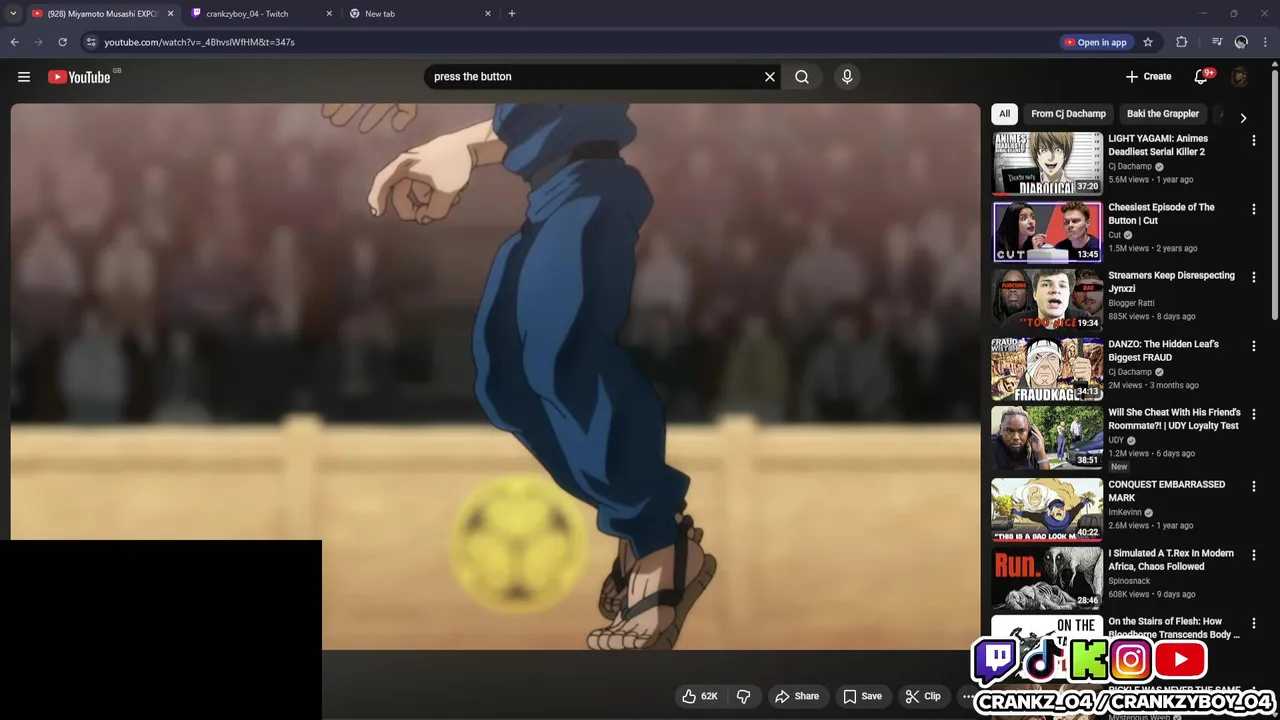Open a new browser tab
The image size is (1280, 720).
512,14
